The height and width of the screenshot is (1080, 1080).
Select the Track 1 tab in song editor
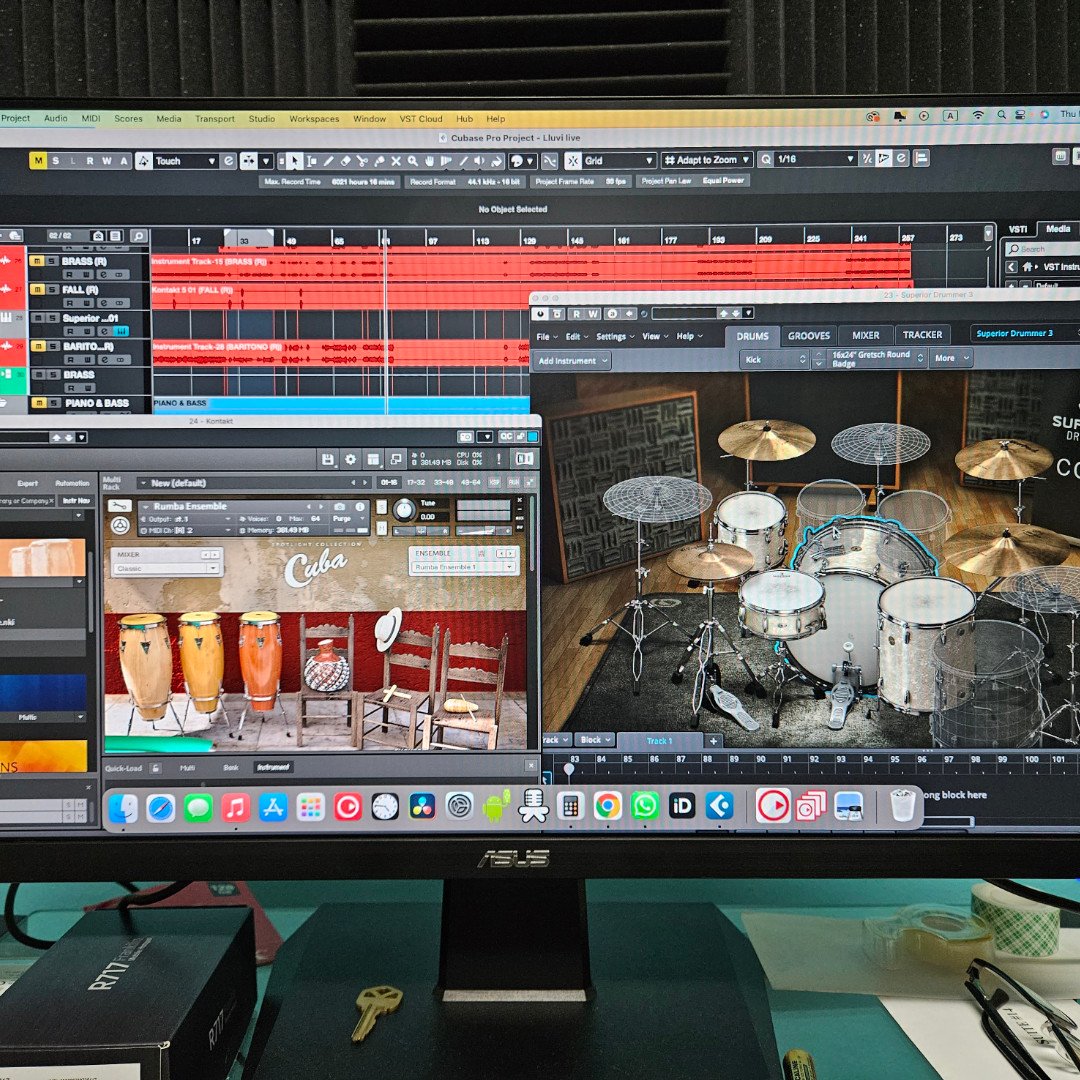pyautogui.click(x=659, y=741)
